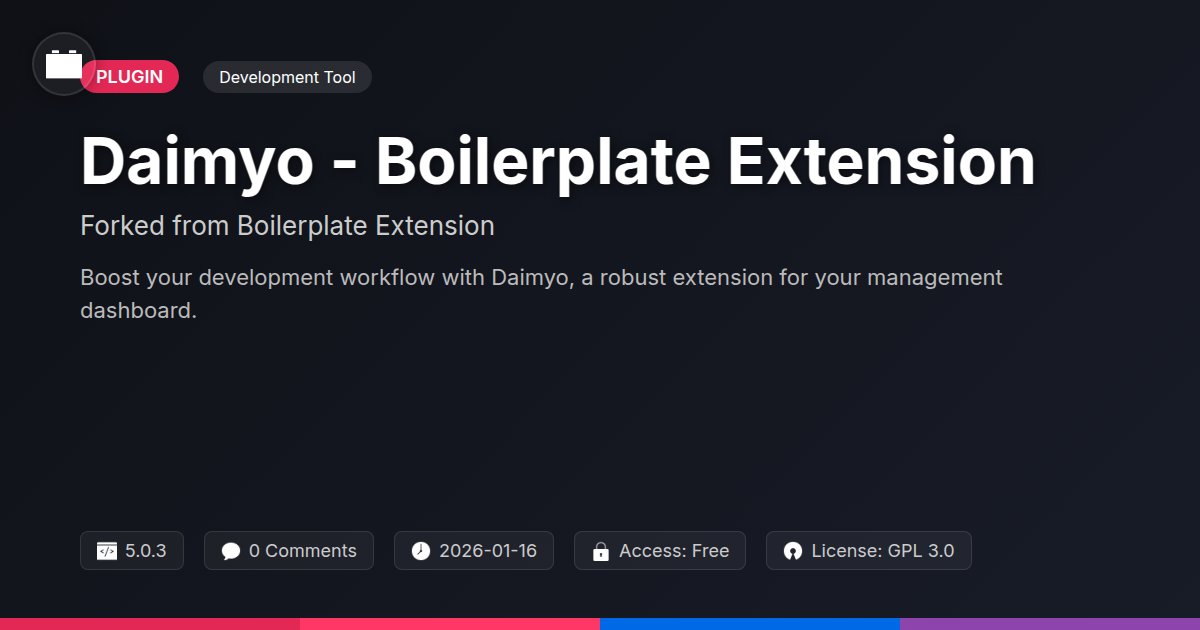Open the 0 Comments label
The image size is (1200, 630).
pos(302,551)
